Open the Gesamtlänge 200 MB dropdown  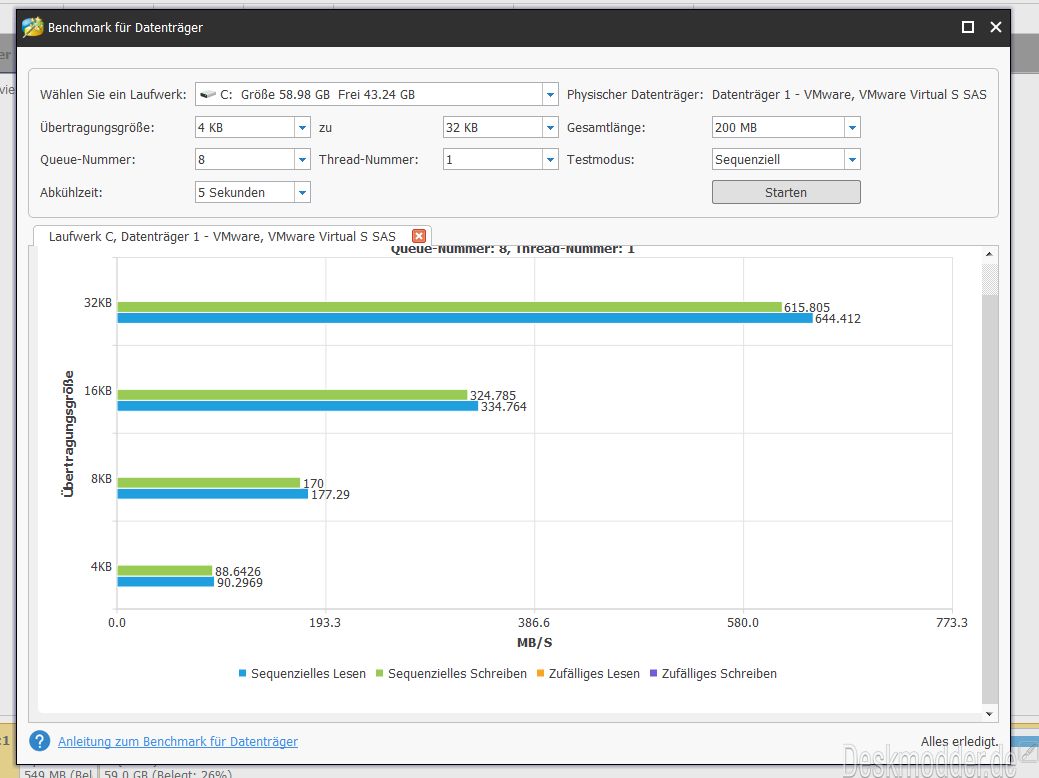852,127
